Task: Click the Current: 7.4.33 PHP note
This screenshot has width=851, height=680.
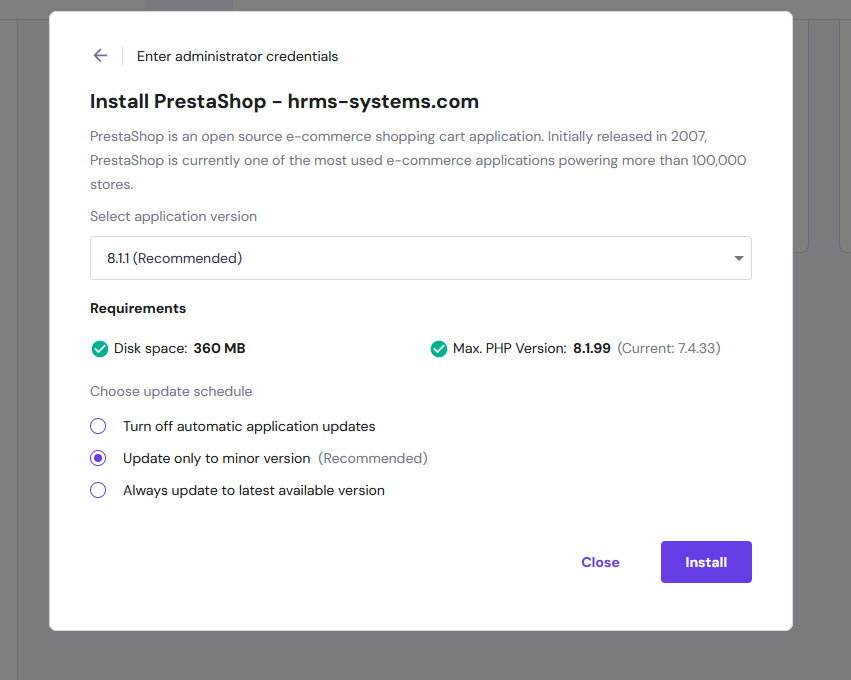Action: (x=668, y=349)
